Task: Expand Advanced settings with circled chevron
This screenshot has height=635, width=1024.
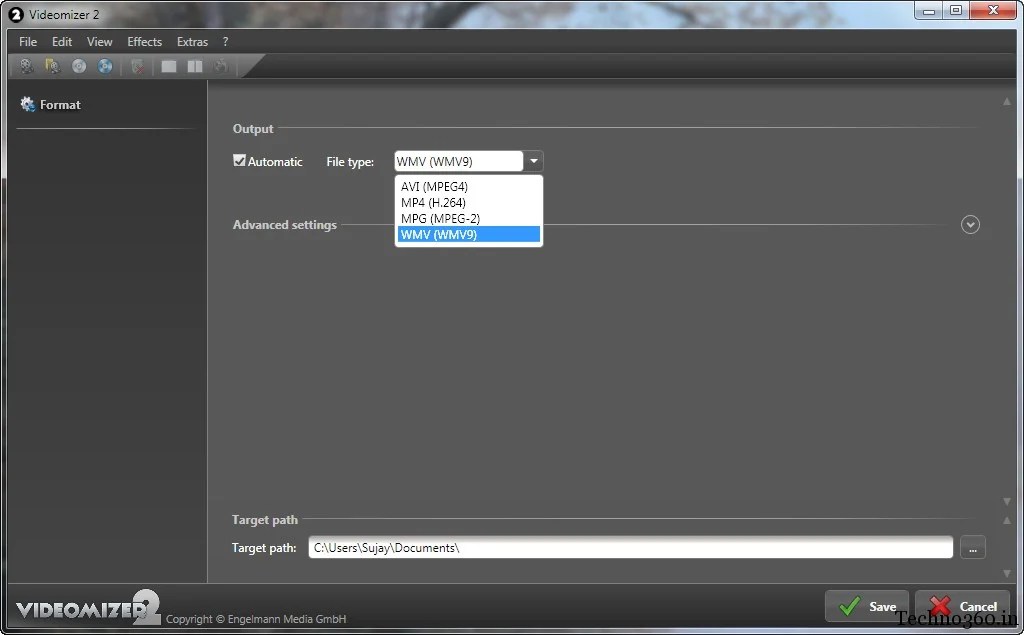Action: click(970, 224)
